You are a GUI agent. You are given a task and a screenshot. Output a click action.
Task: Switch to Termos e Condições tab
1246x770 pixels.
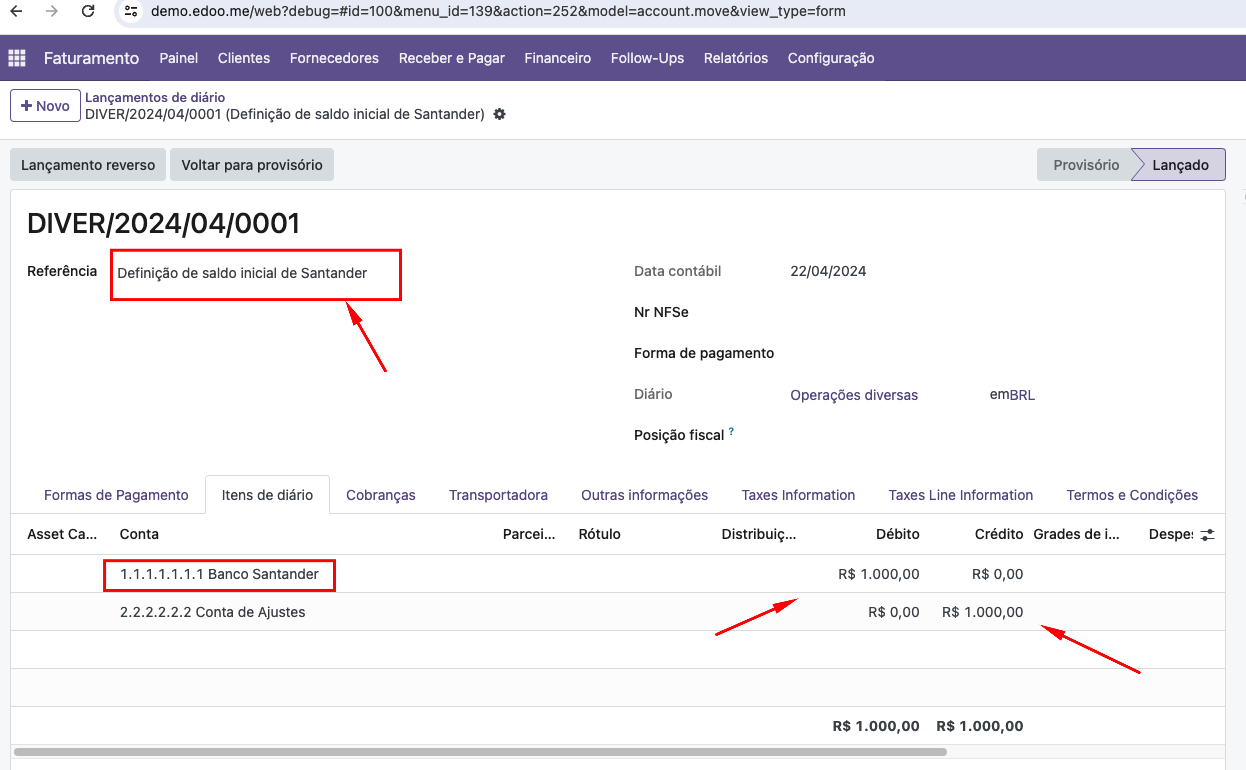tap(1132, 495)
